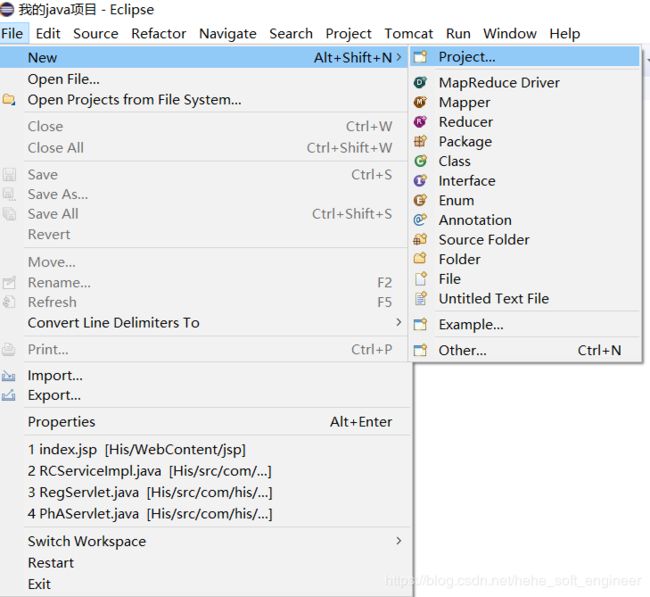
Task: Expand Convert Line Delimiters To submenu arrow
Action: pyautogui.click(x=398, y=322)
